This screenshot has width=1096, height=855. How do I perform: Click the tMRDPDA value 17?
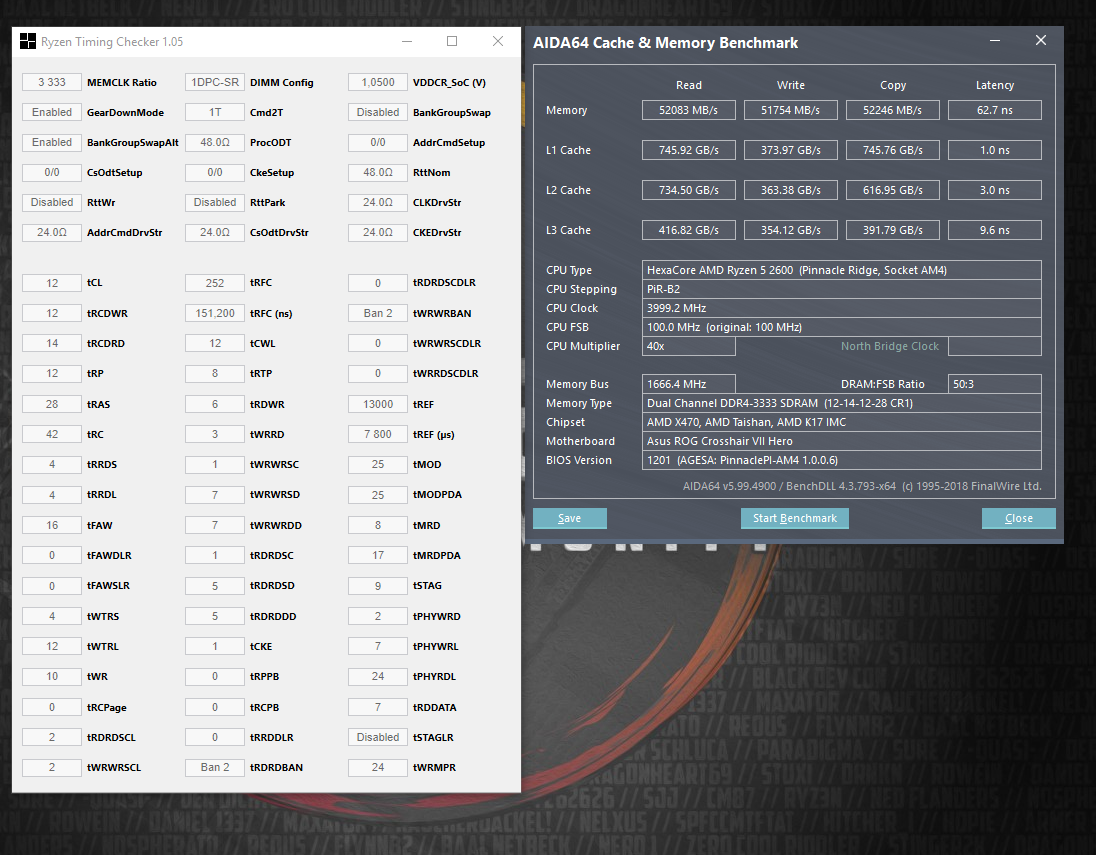click(377, 556)
